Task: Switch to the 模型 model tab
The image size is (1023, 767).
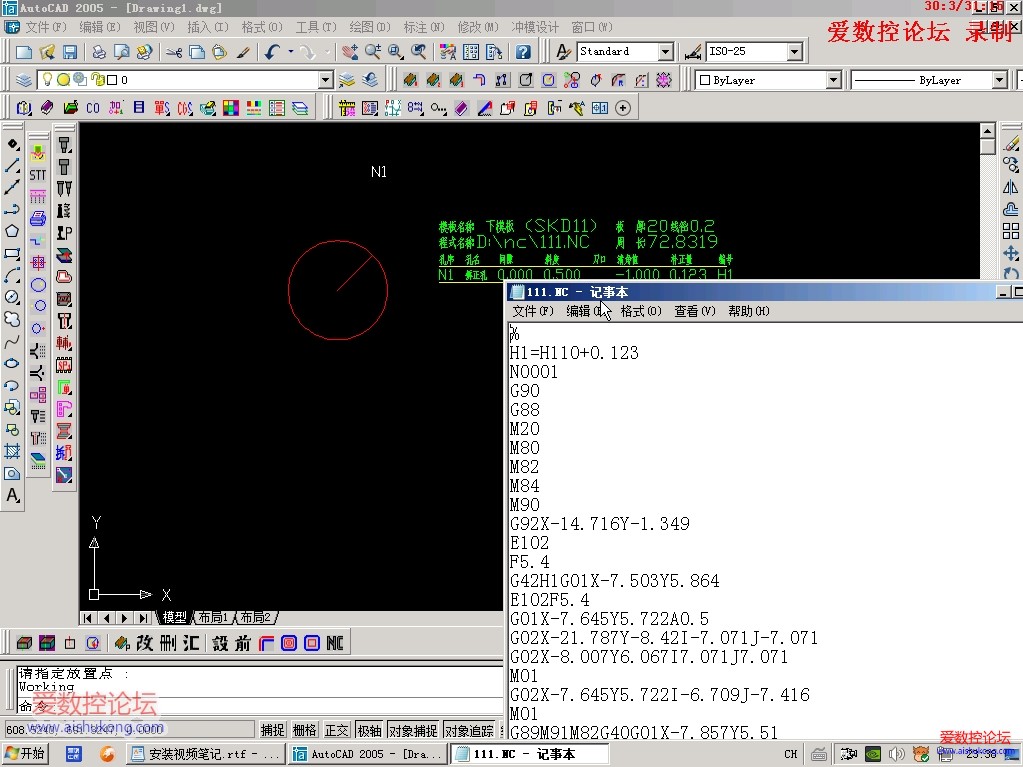Action: (x=174, y=617)
